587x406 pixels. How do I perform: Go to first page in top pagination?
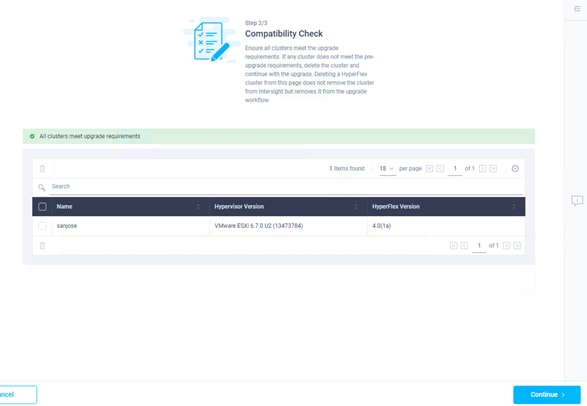pos(429,168)
